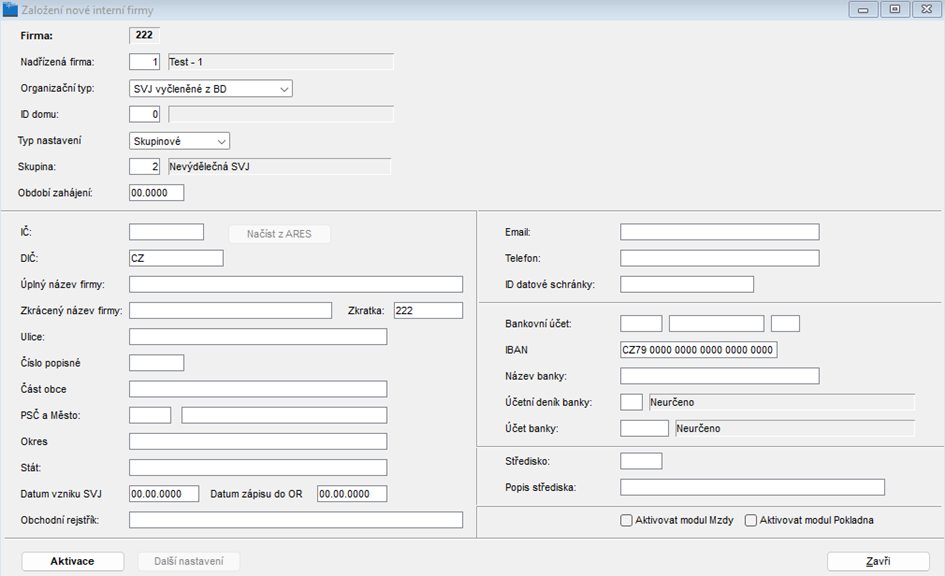Click the DIČ field containing CZ
Image resolution: width=945 pixels, height=576 pixels.
click(x=176, y=258)
